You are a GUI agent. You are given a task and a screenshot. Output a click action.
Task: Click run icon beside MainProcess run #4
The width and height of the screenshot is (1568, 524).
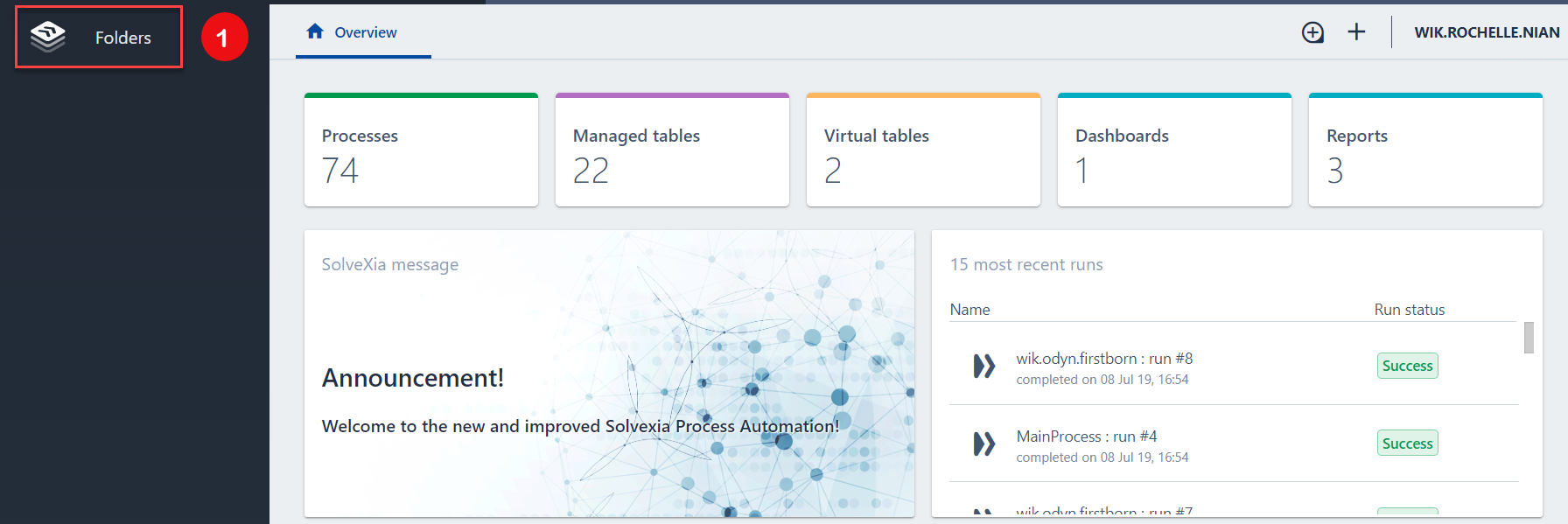tap(984, 444)
